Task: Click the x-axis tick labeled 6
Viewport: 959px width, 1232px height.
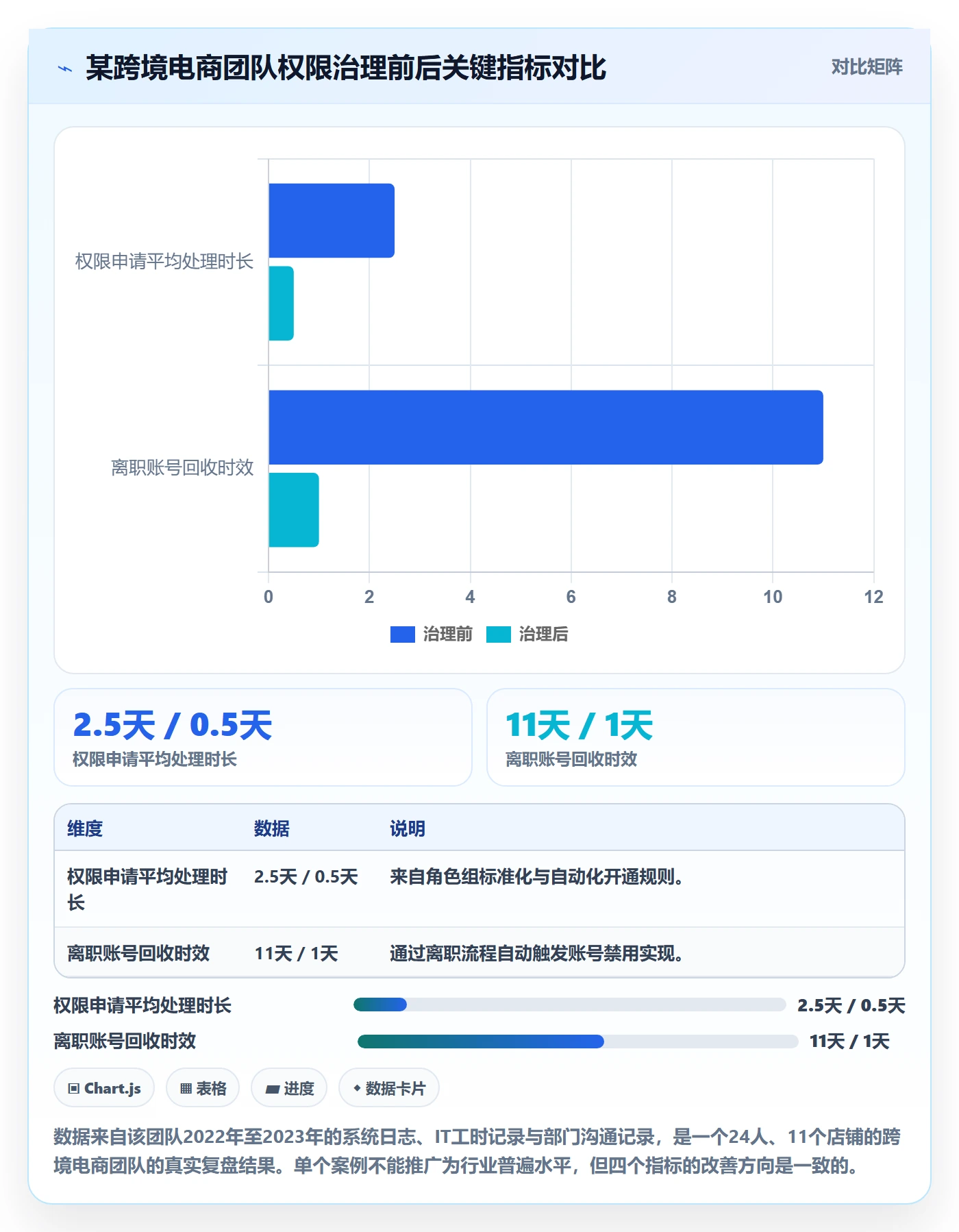Action: click(571, 597)
